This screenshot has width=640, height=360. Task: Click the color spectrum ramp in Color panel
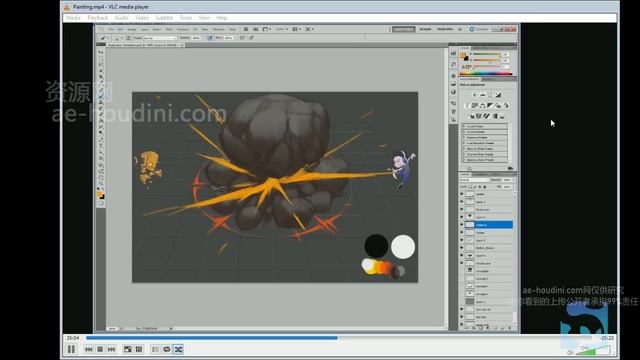pos(486,74)
